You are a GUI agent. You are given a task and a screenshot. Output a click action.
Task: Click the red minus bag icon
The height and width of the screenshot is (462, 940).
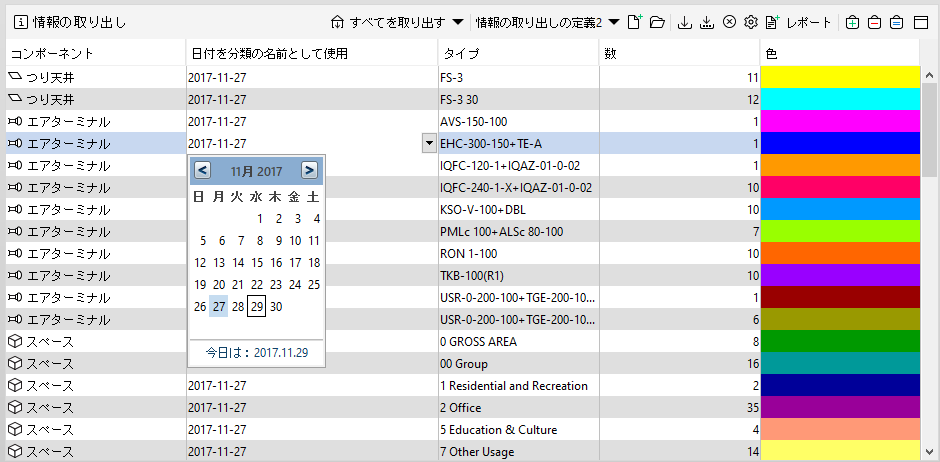[x=875, y=23]
